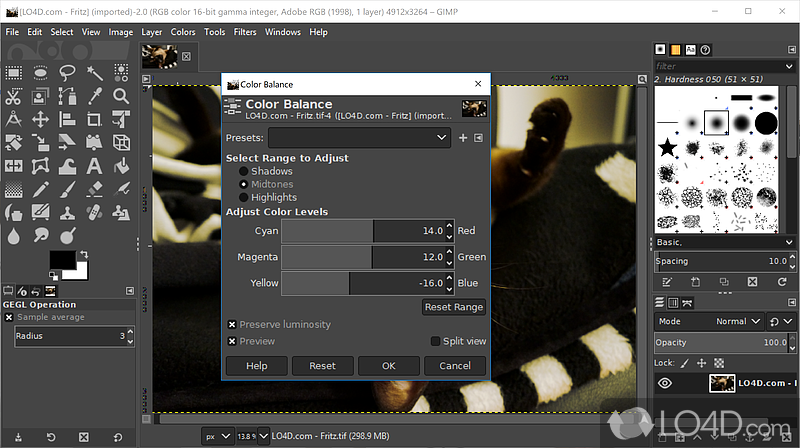Select the Shadows range option
Screen dimensions: 800x448
point(243,171)
